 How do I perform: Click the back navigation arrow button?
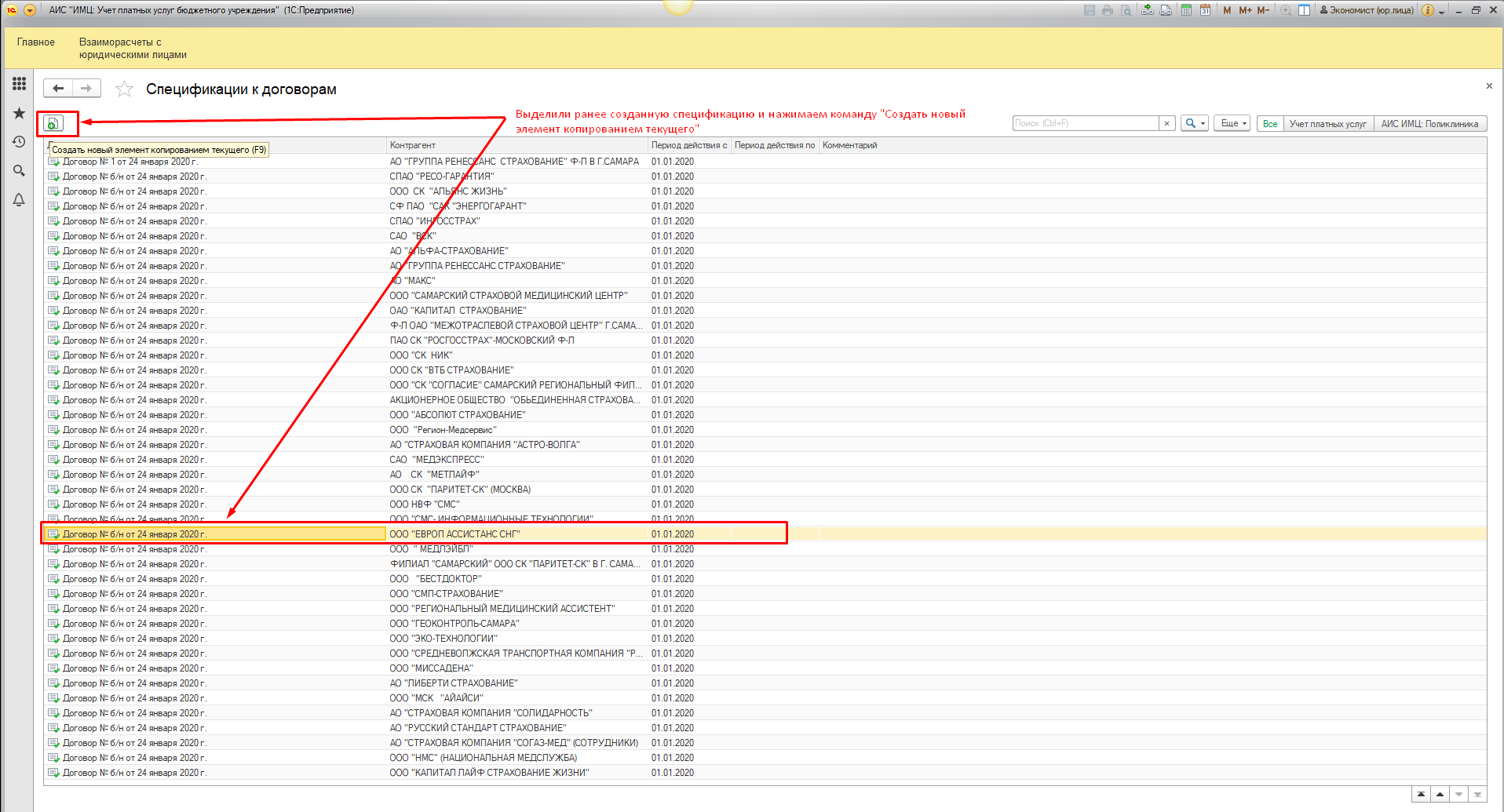58,89
